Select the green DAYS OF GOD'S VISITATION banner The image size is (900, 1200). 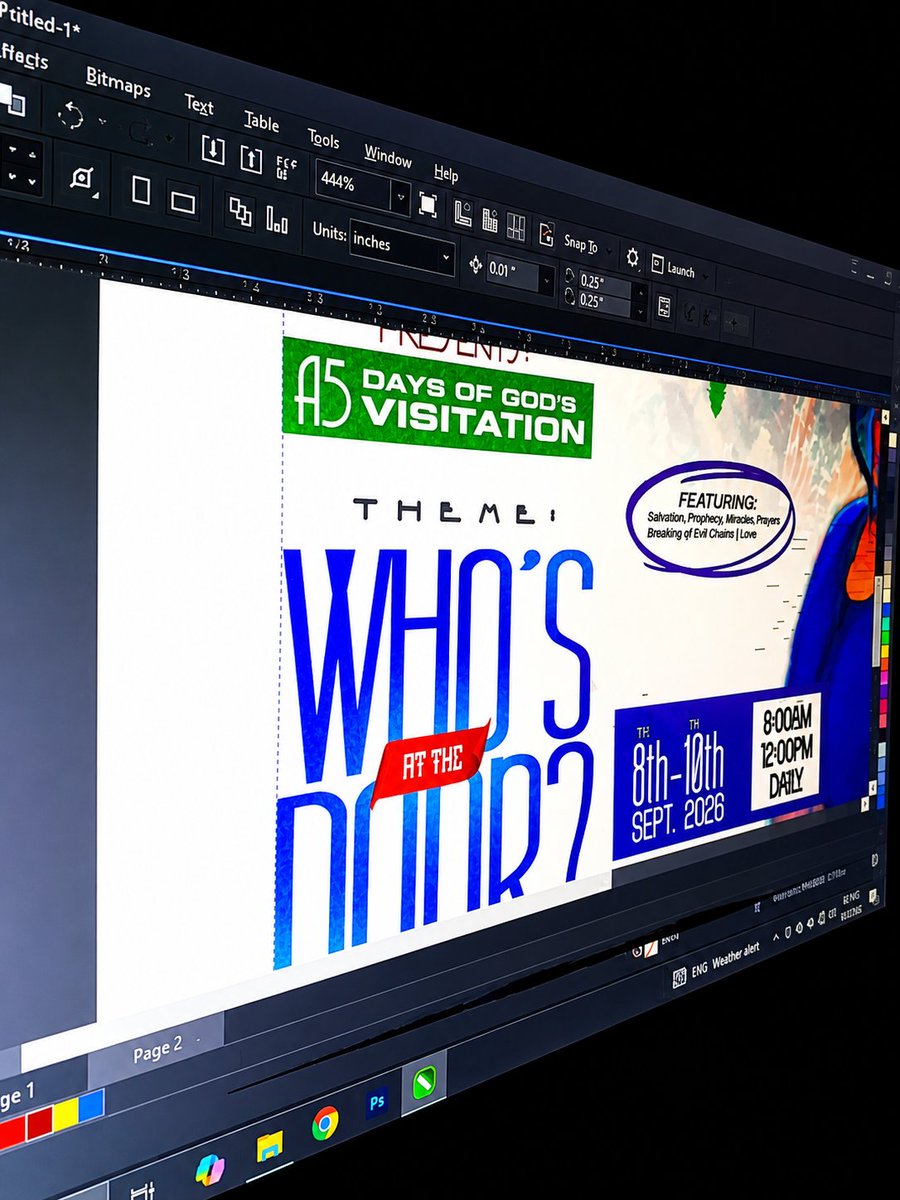pos(437,397)
